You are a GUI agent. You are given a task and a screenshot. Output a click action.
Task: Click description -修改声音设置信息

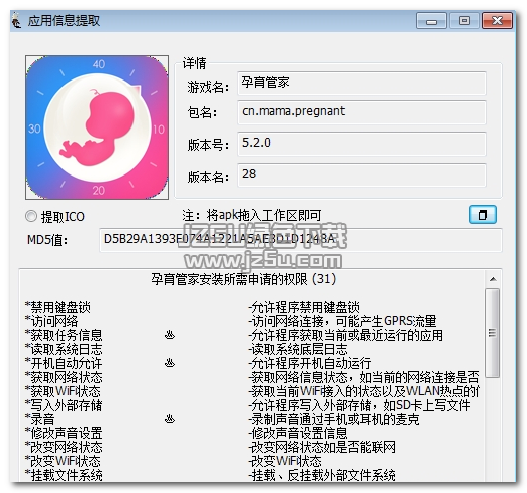(298, 433)
